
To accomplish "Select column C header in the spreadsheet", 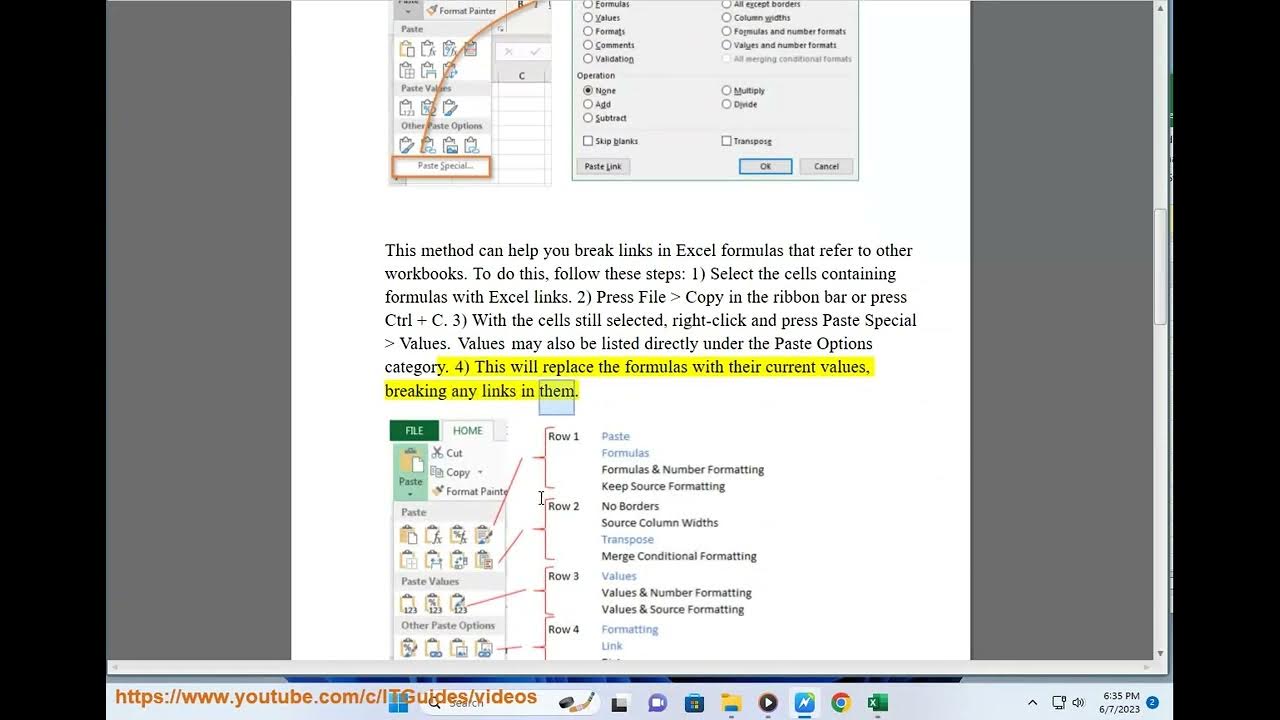I will tap(522, 76).
